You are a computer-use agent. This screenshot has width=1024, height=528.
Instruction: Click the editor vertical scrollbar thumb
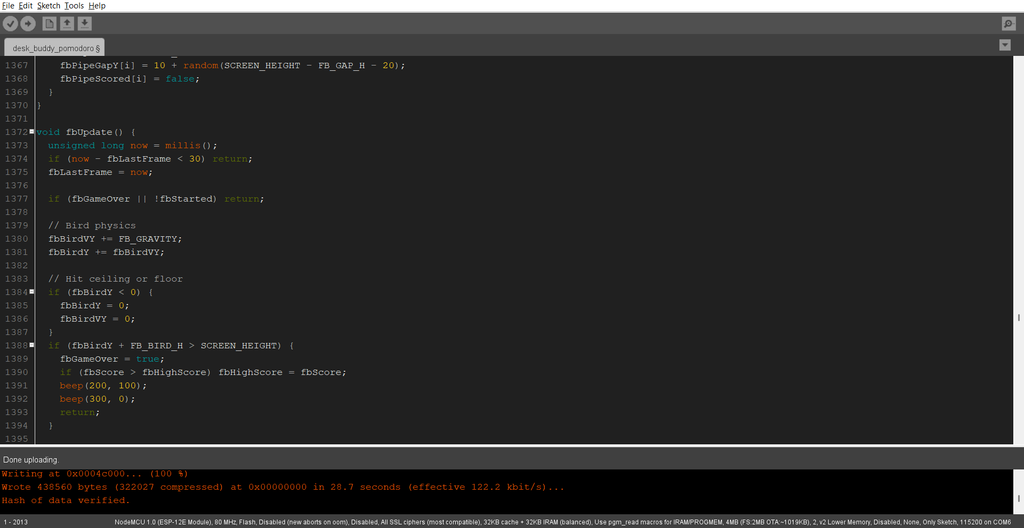pos(1019,317)
